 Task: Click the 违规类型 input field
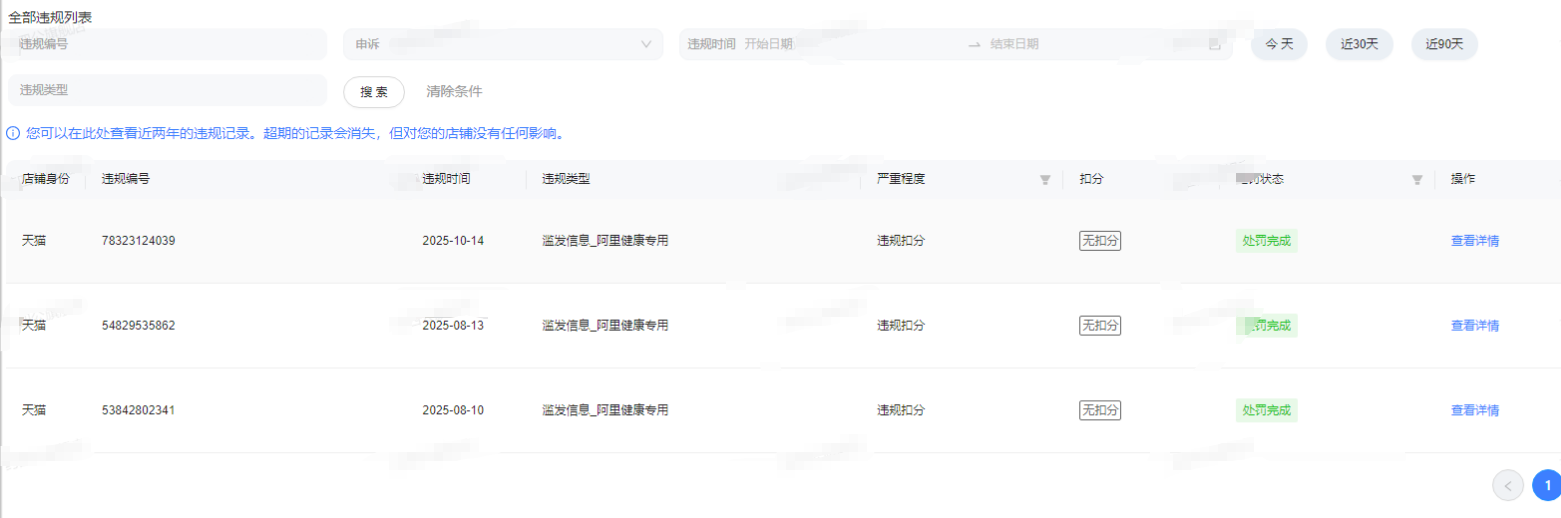(x=167, y=90)
